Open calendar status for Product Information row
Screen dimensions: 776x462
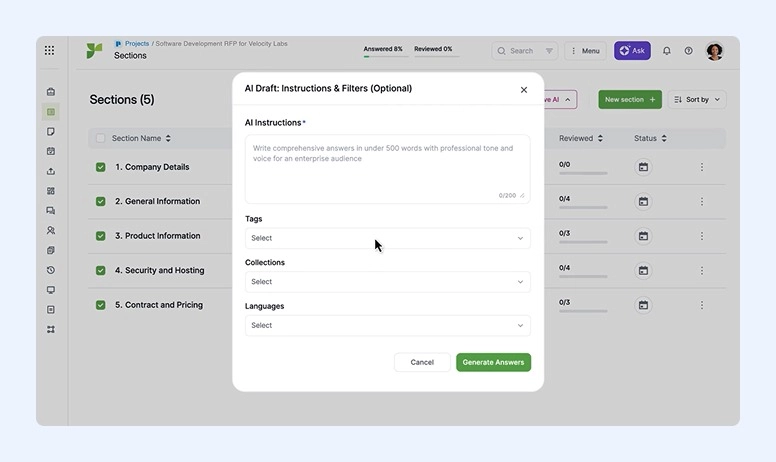tap(643, 236)
